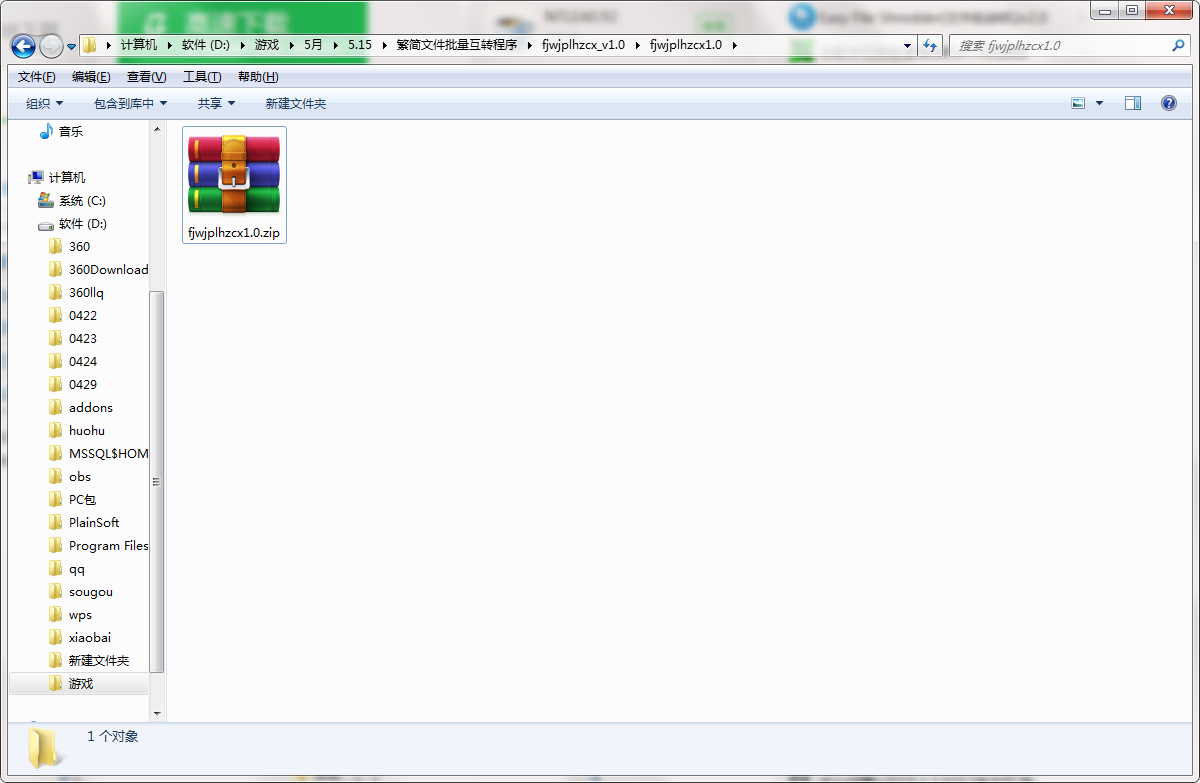Click the change view icon in the toolbar
The image size is (1200, 783).
coord(1078,103)
